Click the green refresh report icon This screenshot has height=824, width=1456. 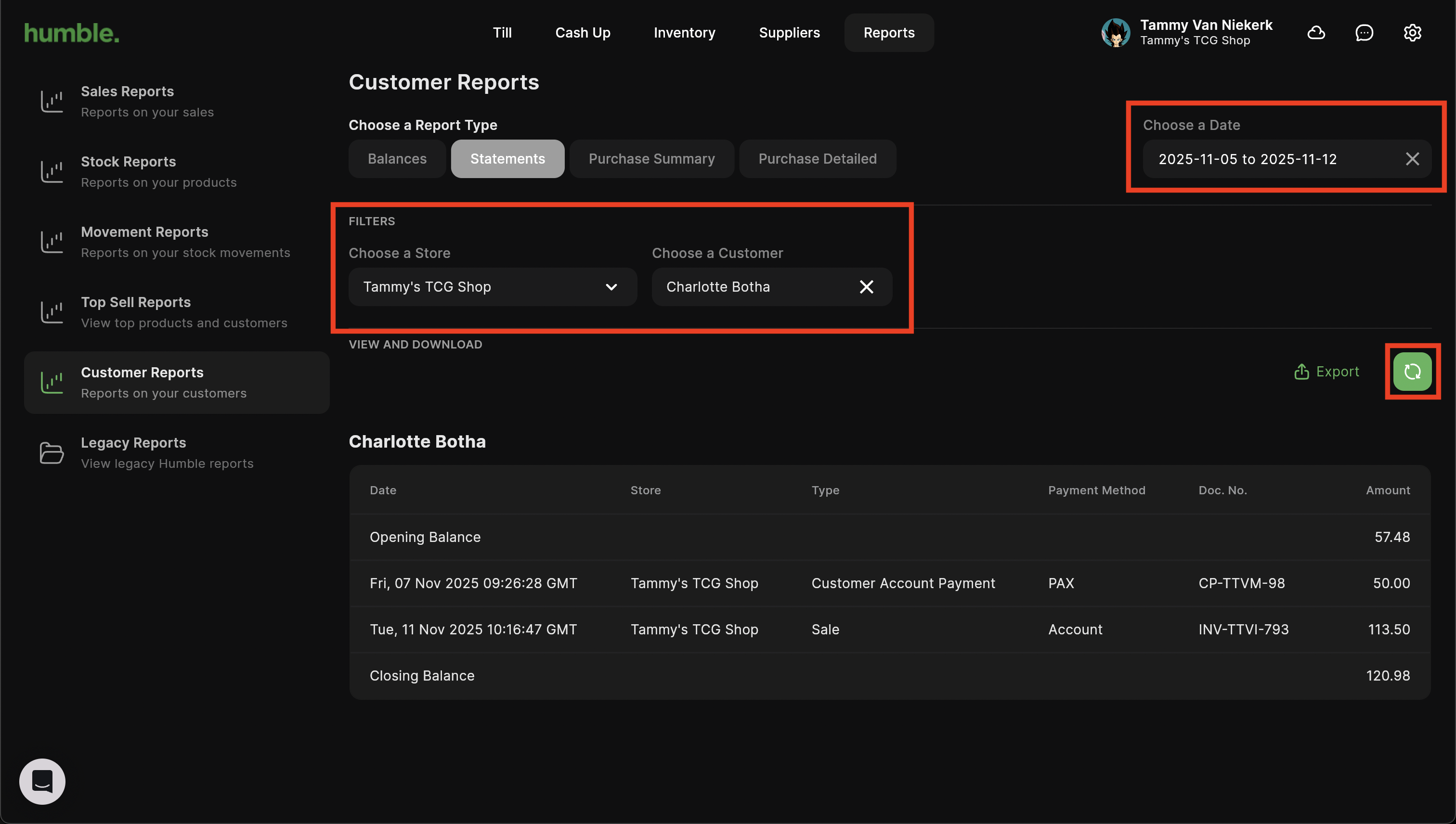1412,371
